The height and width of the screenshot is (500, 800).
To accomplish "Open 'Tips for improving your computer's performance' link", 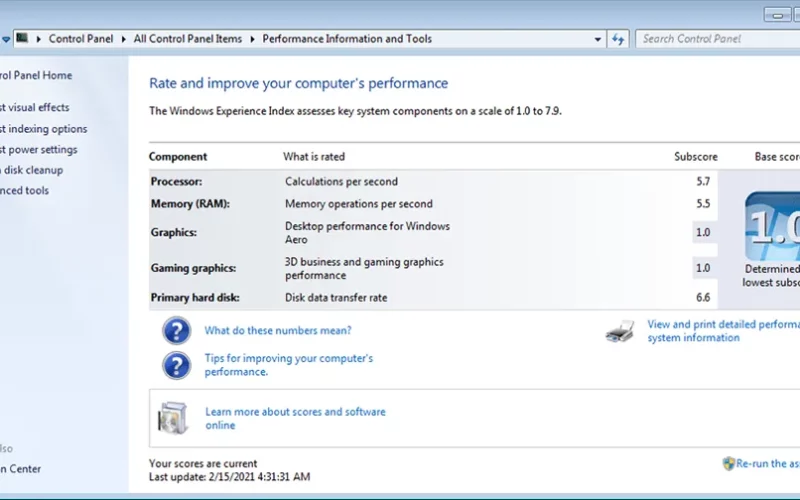I will [x=289, y=365].
